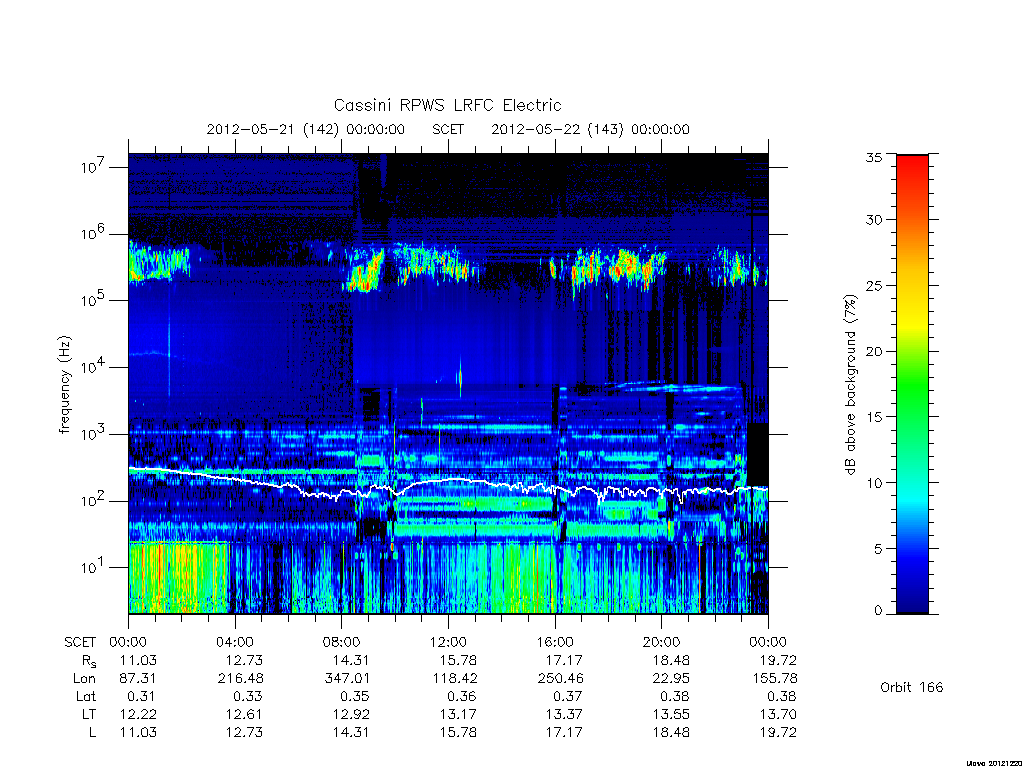Click the SCET label between the dates
1024x768 pixels.
(x=448, y=129)
